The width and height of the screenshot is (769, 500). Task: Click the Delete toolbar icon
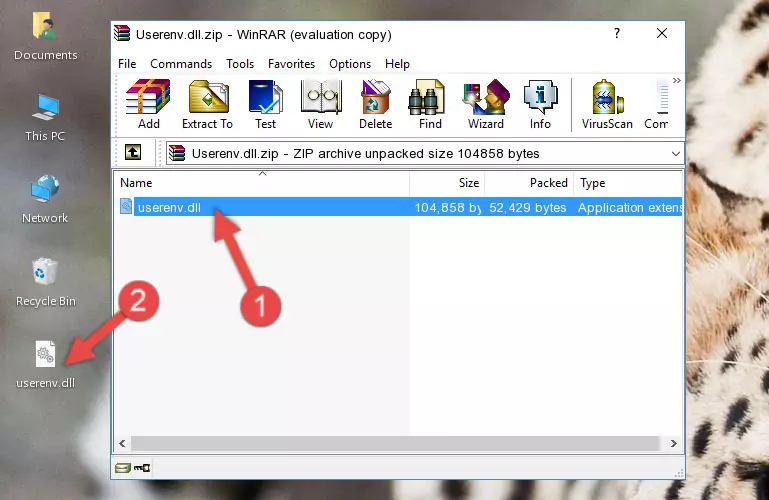click(x=376, y=104)
